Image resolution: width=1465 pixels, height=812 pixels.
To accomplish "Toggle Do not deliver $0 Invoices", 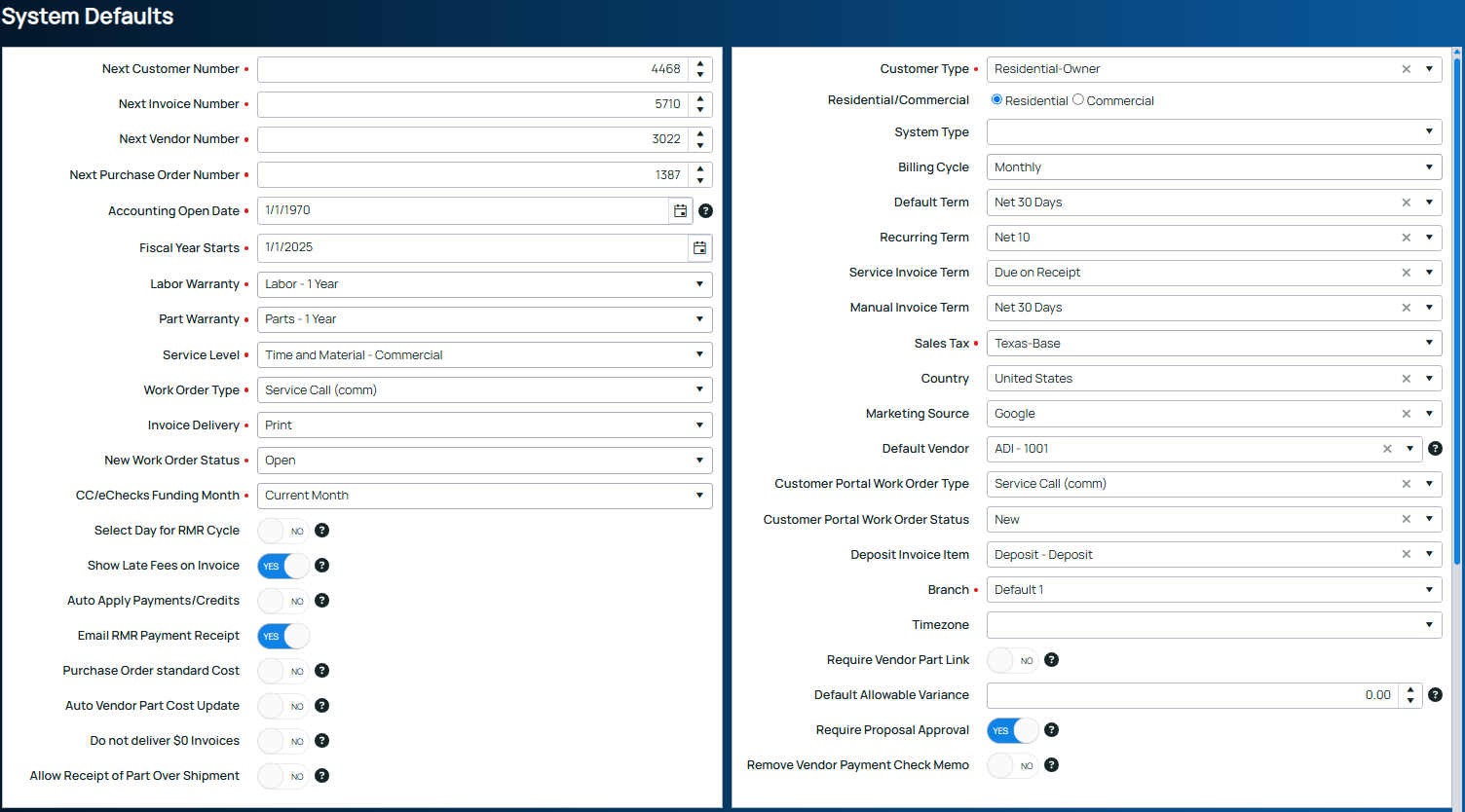I will (x=283, y=741).
